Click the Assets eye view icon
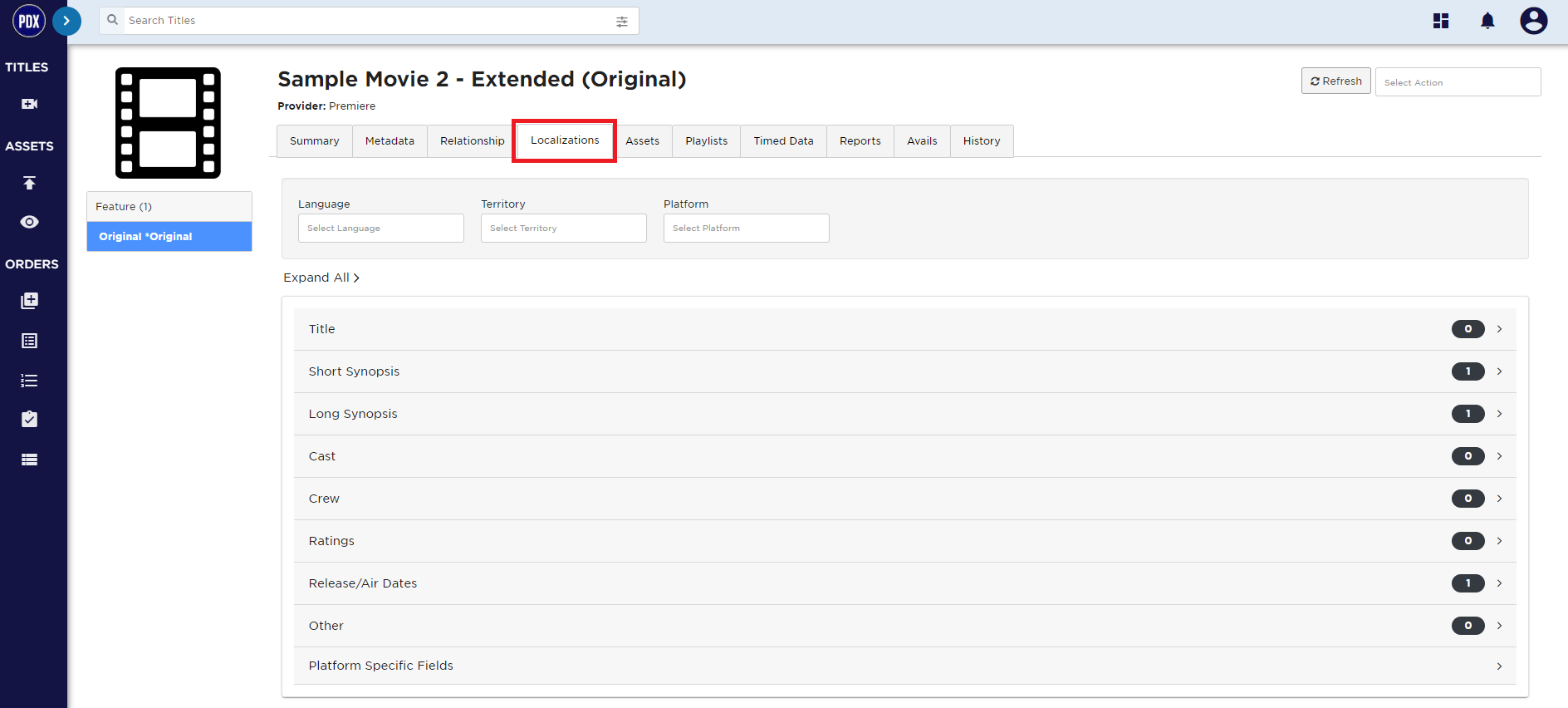 click(x=29, y=222)
